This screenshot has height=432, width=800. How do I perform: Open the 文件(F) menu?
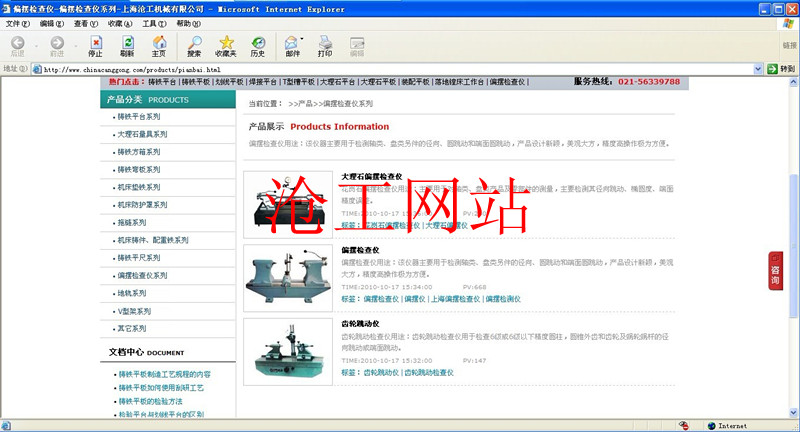point(18,23)
